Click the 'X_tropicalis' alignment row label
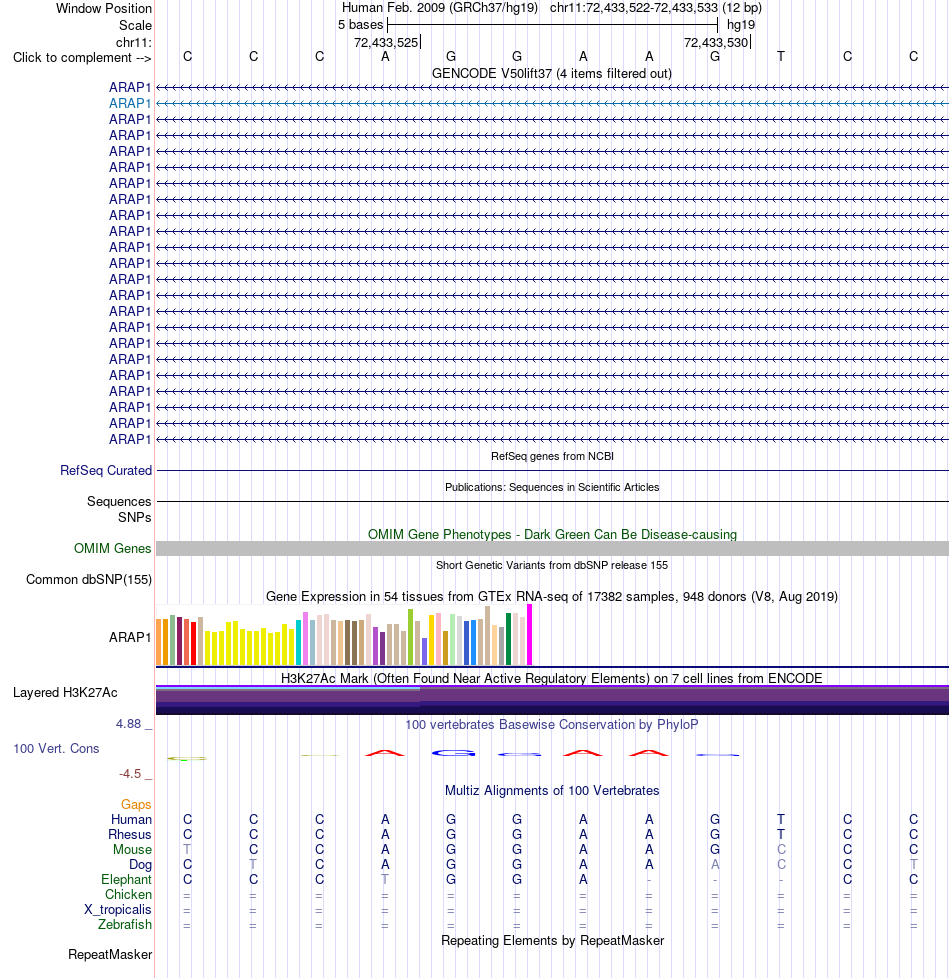The height and width of the screenshot is (978, 950). point(118,909)
